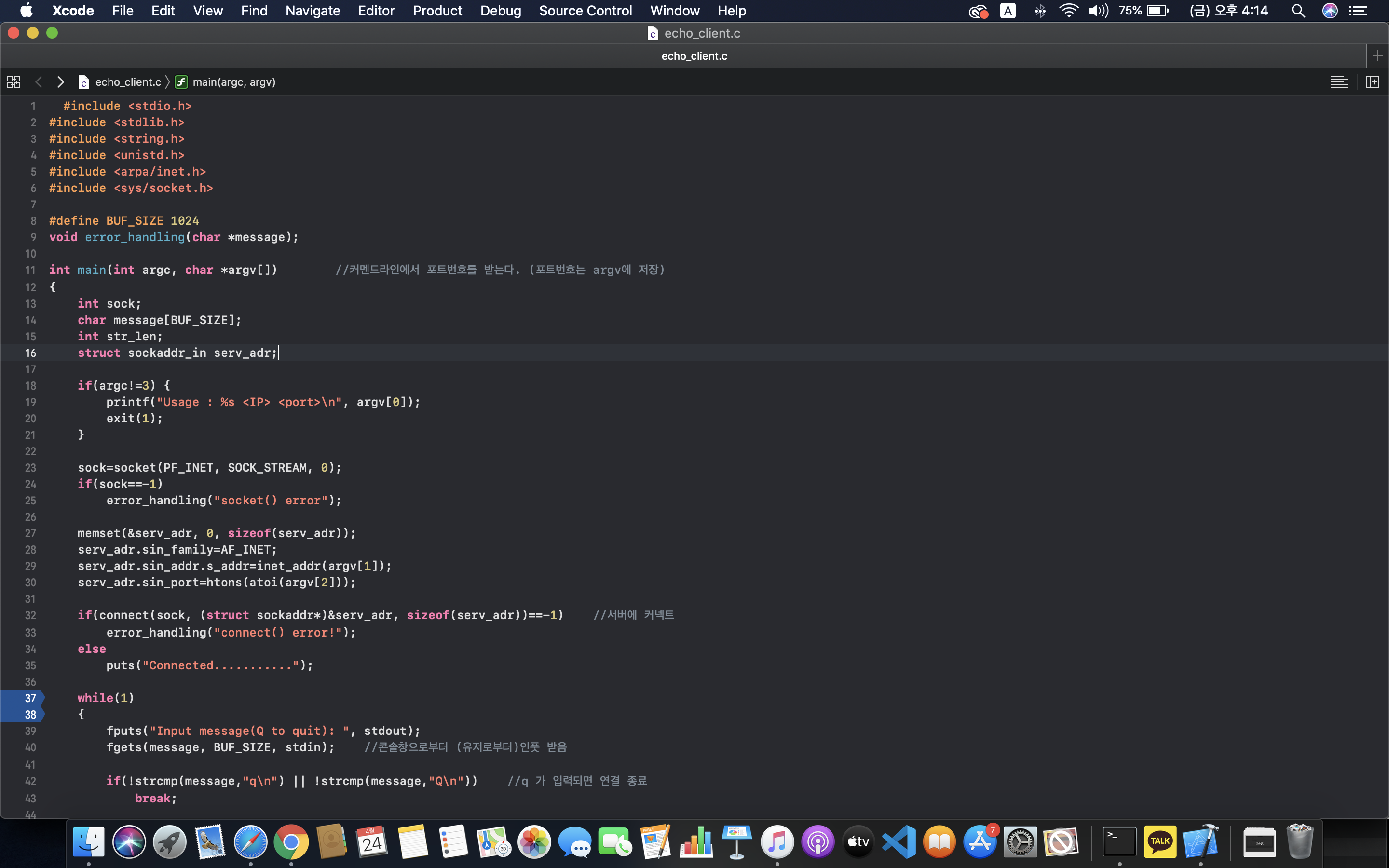Image resolution: width=1389 pixels, height=868 pixels.
Task: Launch Terminal from the dock
Action: pos(1119,841)
